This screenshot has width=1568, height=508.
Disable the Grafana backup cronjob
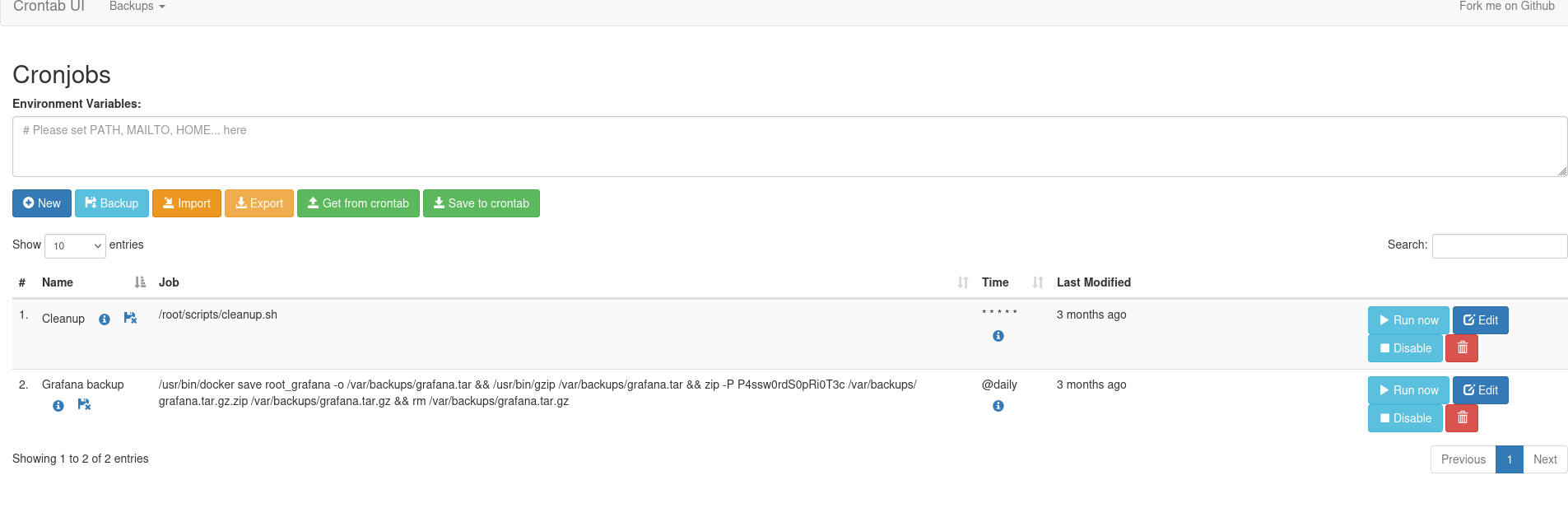1405,418
